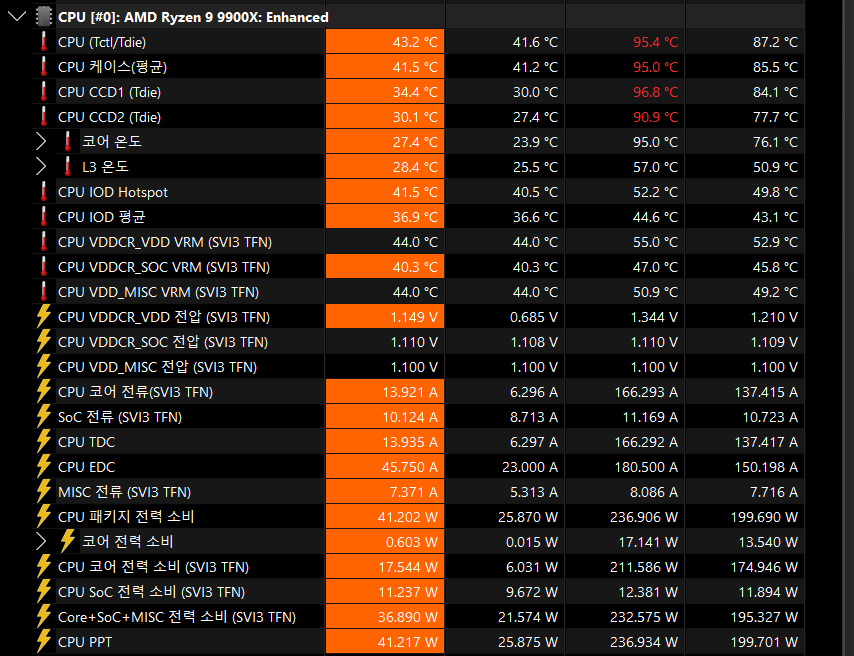Click the average value 195.327 W
This screenshot has width=854, height=656.
(x=764, y=617)
